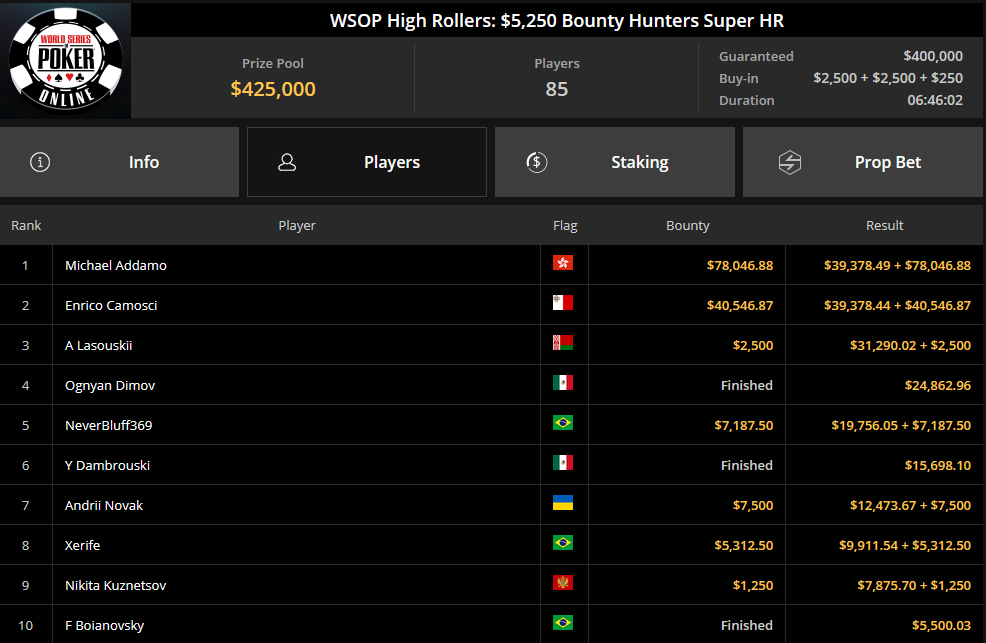Click the buy-in $2,500 + $2,500 + $250
The height and width of the screenshot is (643, 986).
(x=888, y=78)
